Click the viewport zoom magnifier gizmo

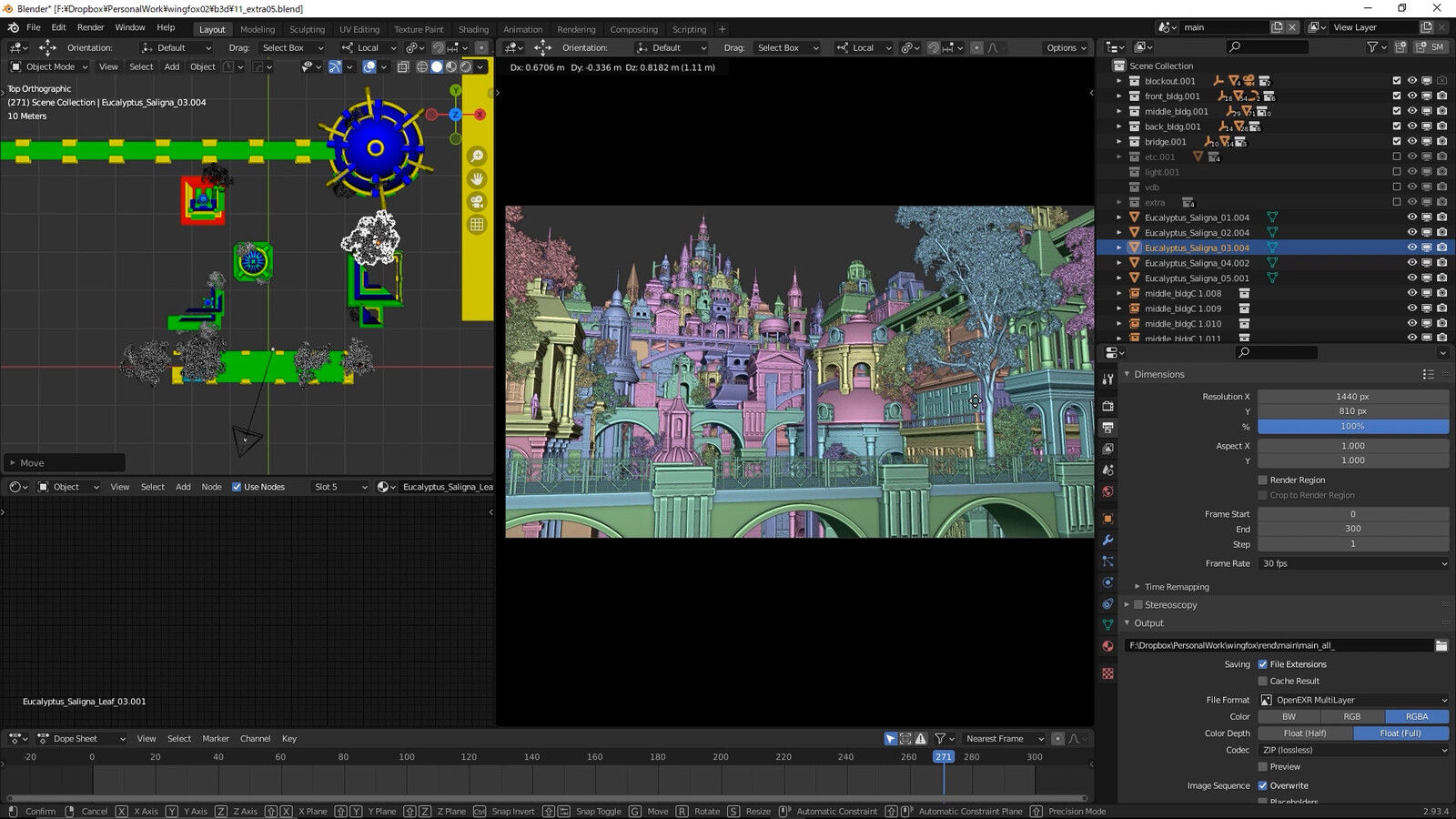(x=477, y=157)
